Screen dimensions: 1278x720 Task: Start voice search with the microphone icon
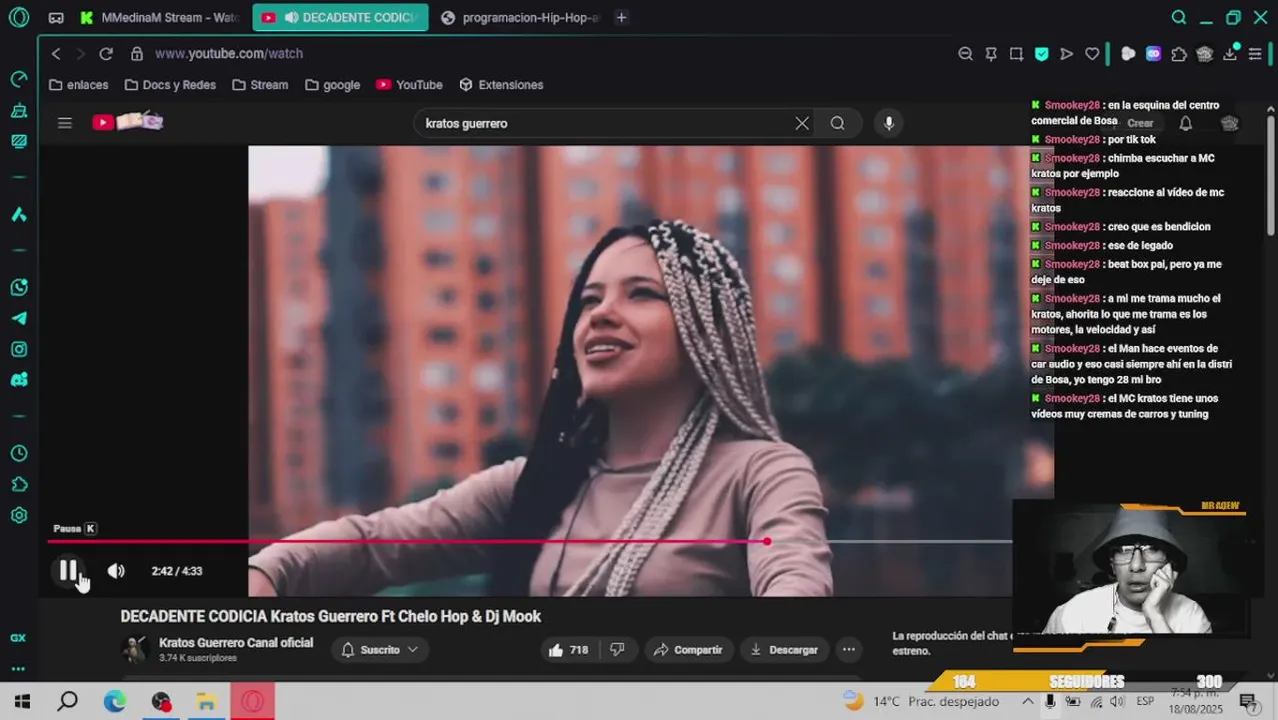point(888,123)
